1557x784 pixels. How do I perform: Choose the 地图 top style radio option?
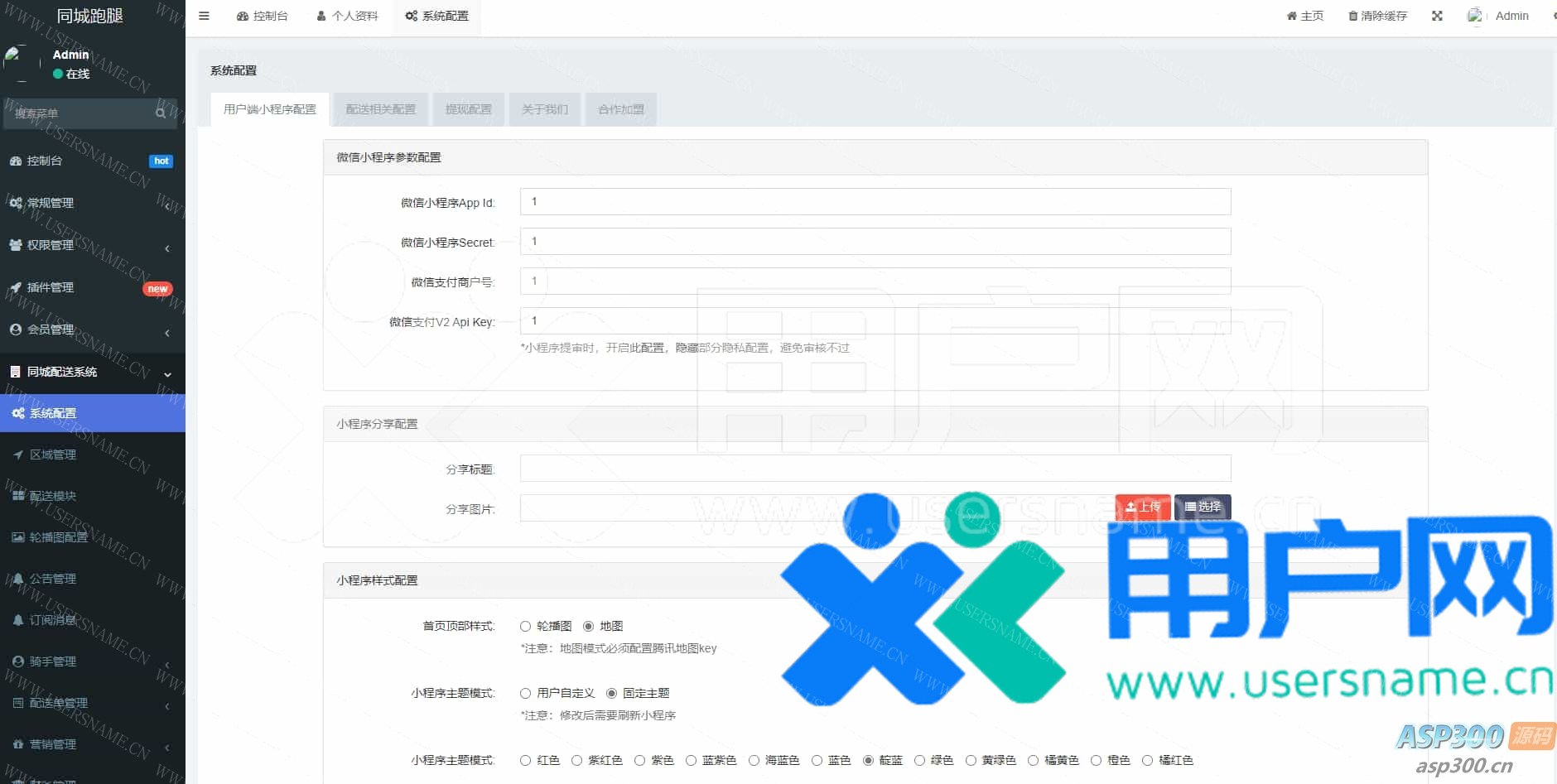pyautogui.click(x=588, y=626)
